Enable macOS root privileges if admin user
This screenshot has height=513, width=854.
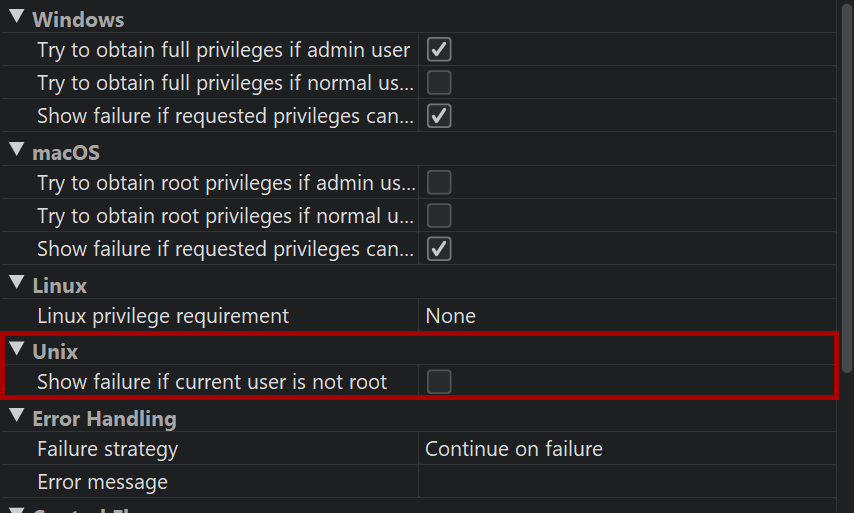[x=439, y=182]
